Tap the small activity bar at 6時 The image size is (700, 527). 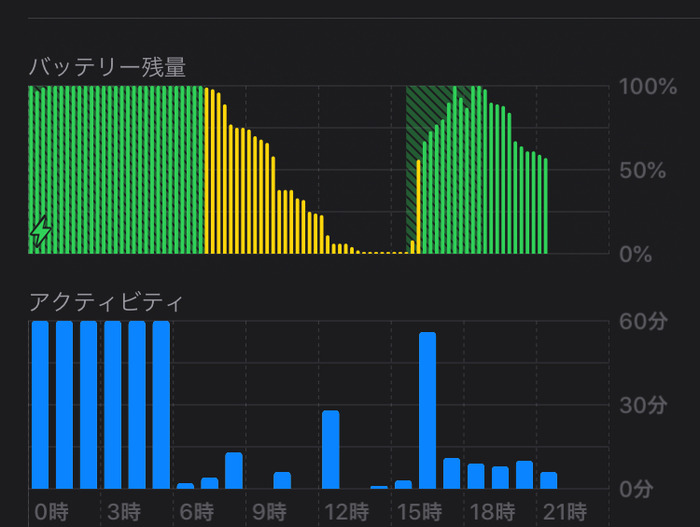185,486
